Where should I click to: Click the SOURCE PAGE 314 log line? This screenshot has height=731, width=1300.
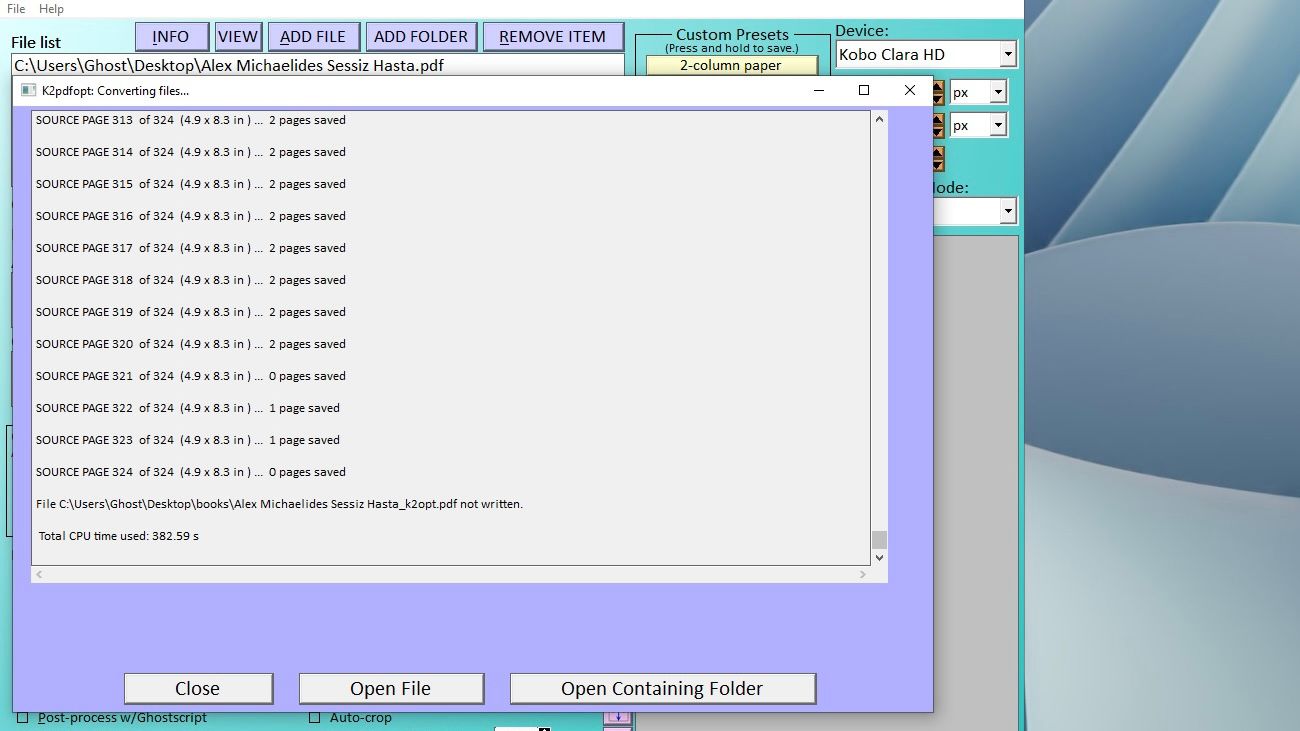191,152
